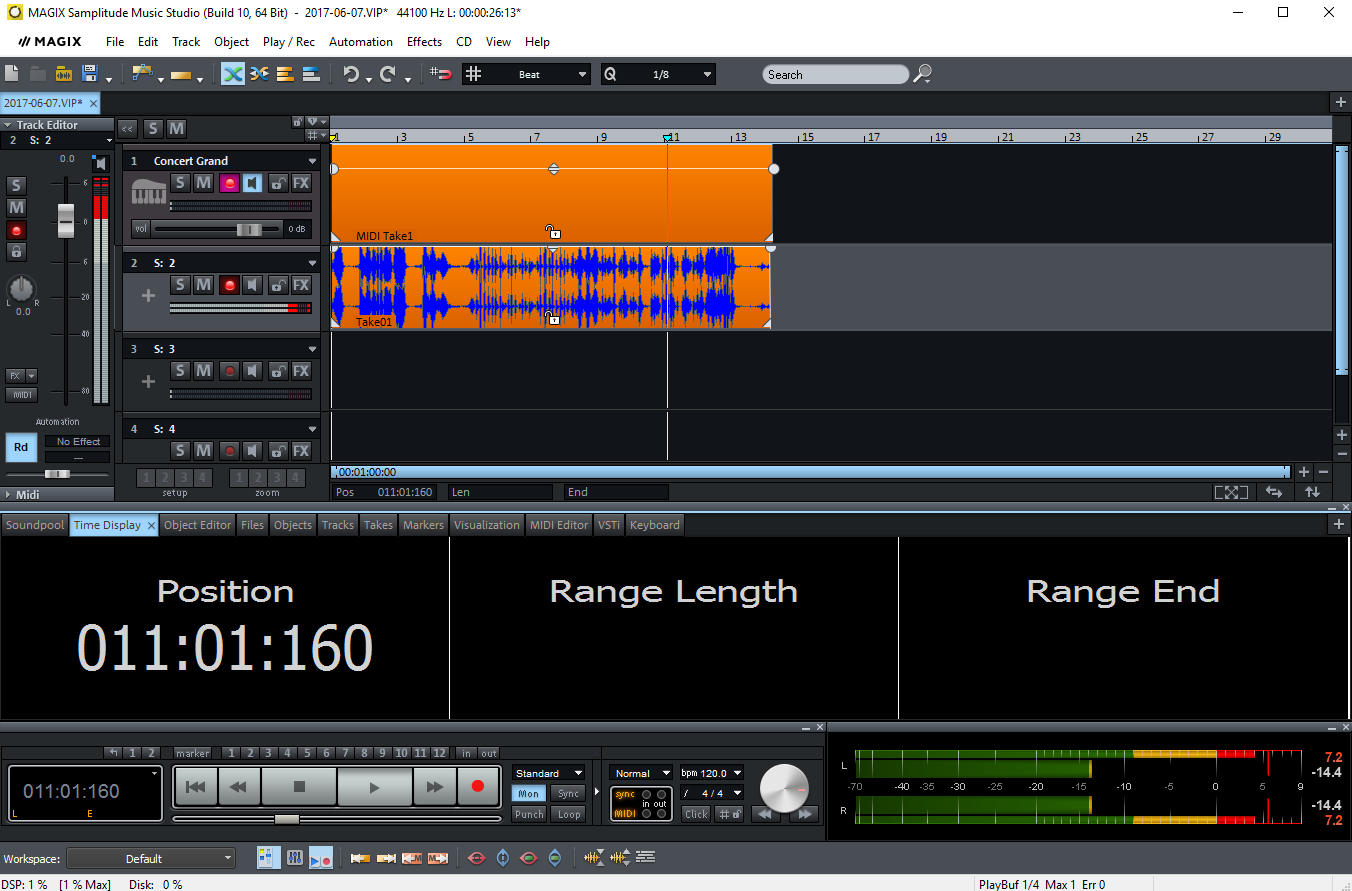Go to start with the skip-back transport button
The height and width of the screenshot is (891, 1352).
click(196, 787)
